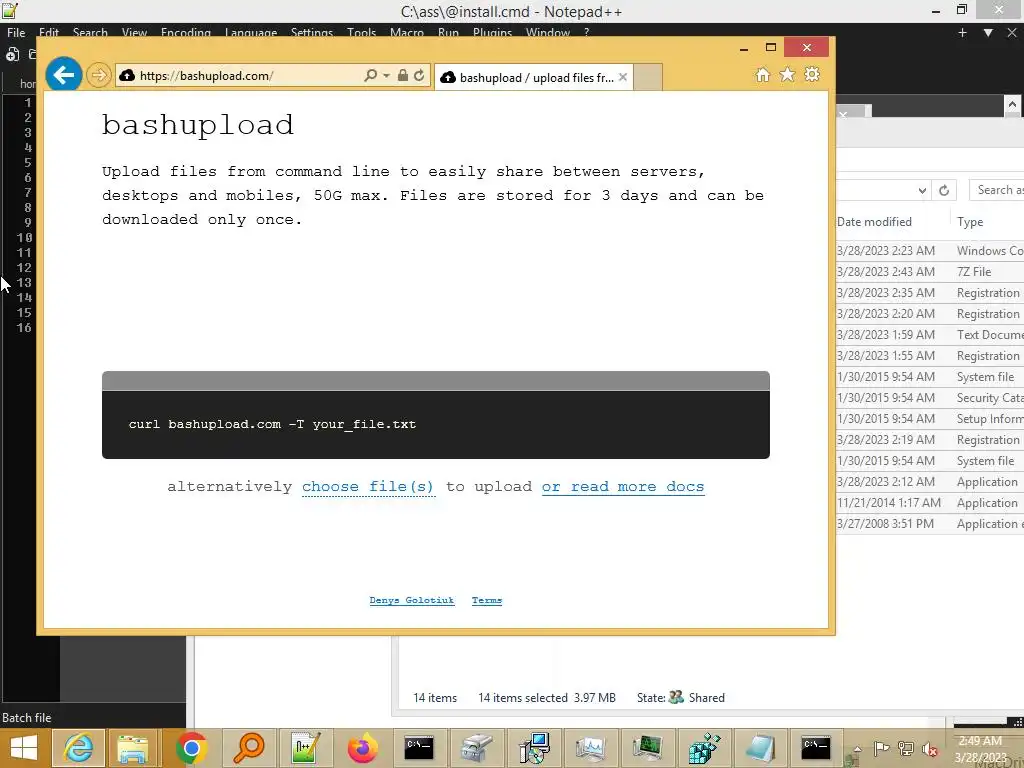Open the installer disc icon on the taskbar
This screenshot has width=1024, height=768.
[534, 748]
